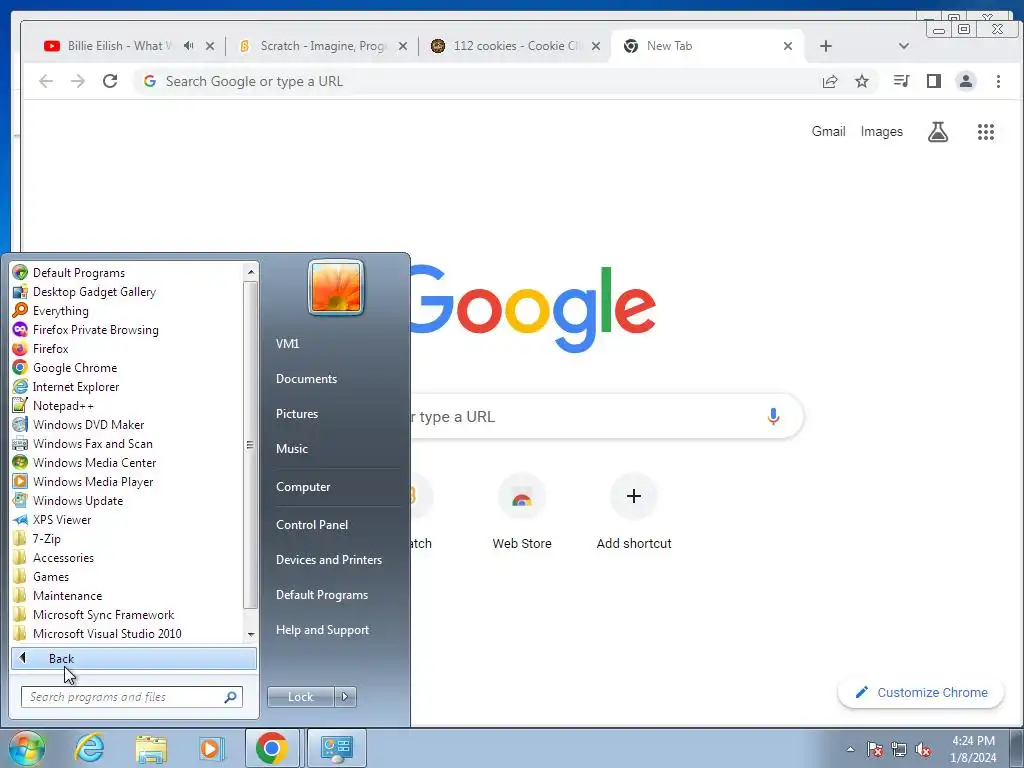Launch Windows Media Player from the programs list
This screenshot has width=1024, height=768.
point(127,481)
